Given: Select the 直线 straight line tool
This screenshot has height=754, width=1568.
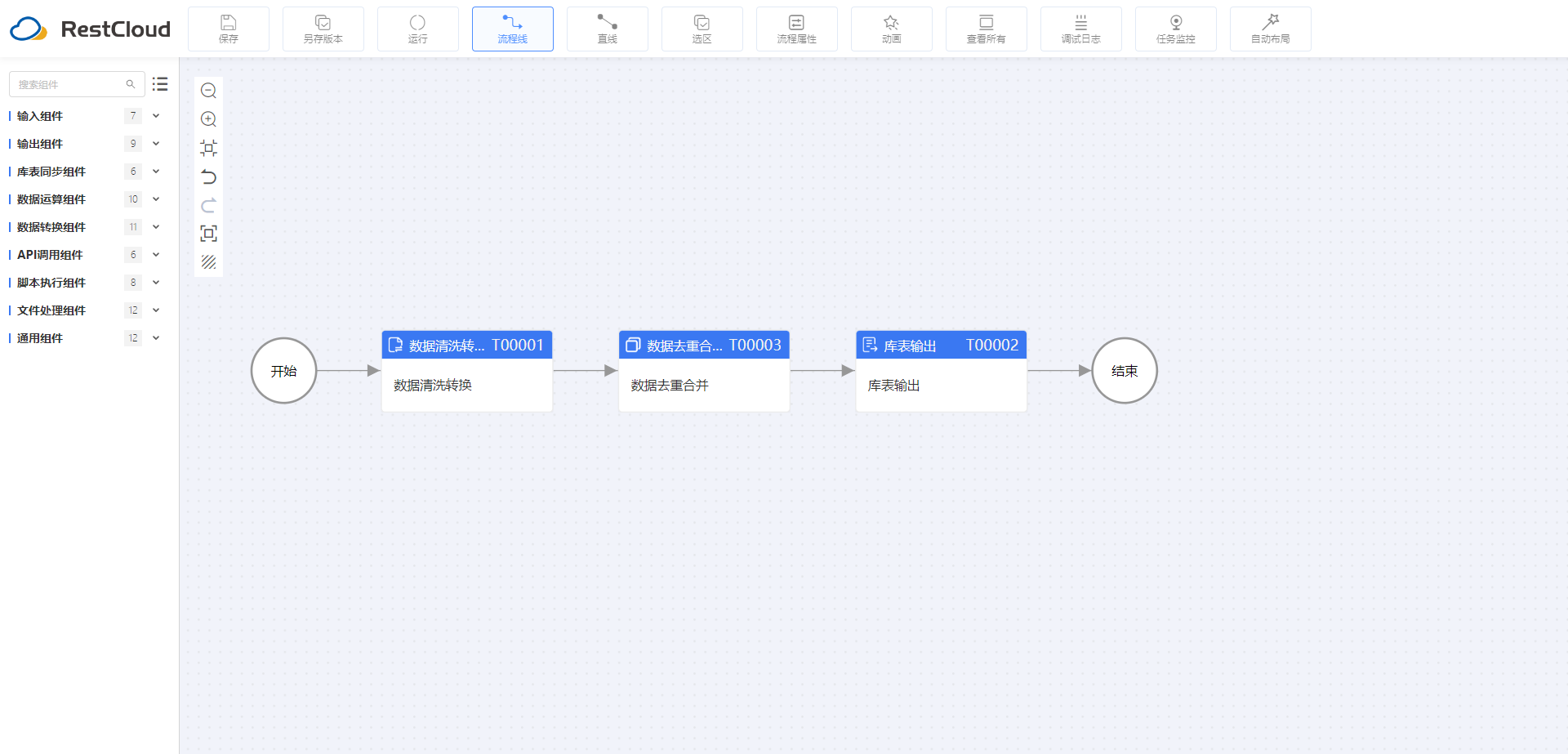Looking at the screenshot, I should (608, 29).
